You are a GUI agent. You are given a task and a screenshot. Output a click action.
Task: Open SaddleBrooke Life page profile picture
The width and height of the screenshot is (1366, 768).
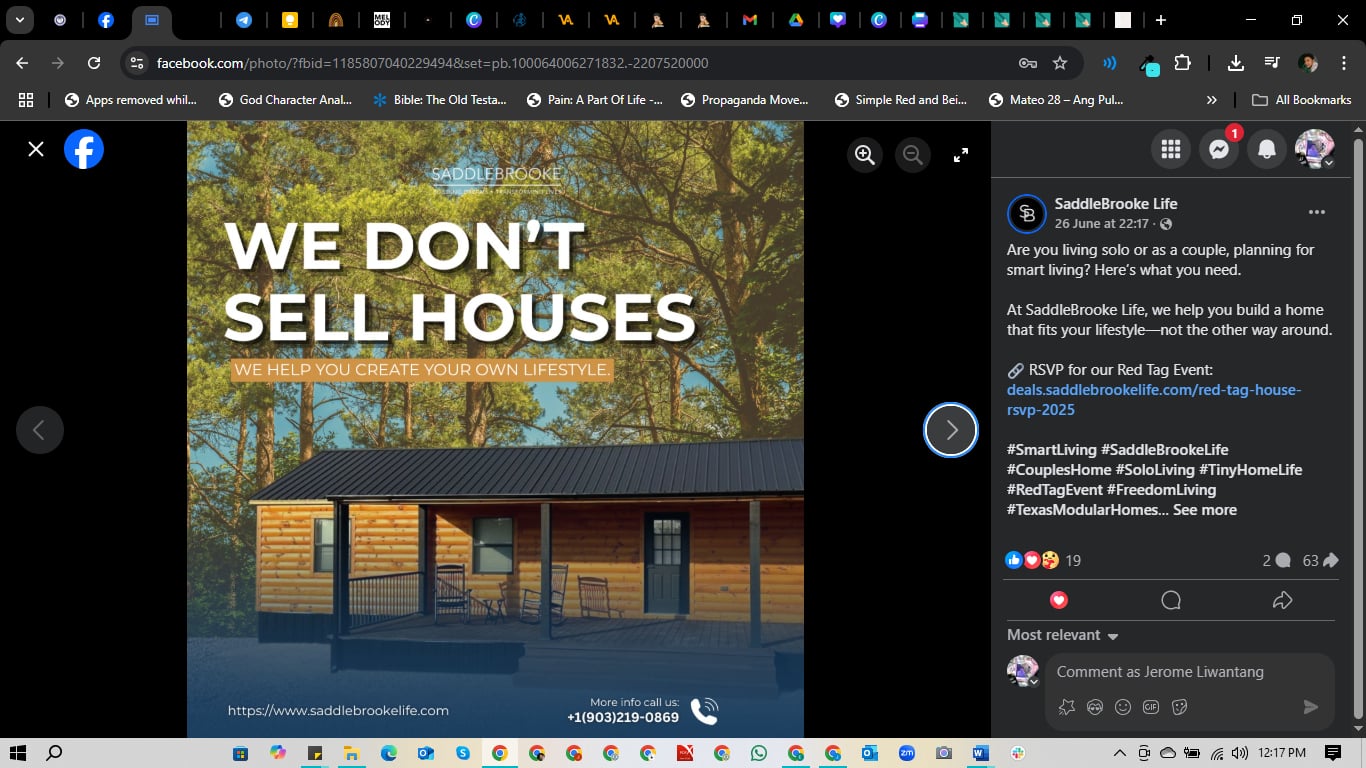tap(1026, 213)
